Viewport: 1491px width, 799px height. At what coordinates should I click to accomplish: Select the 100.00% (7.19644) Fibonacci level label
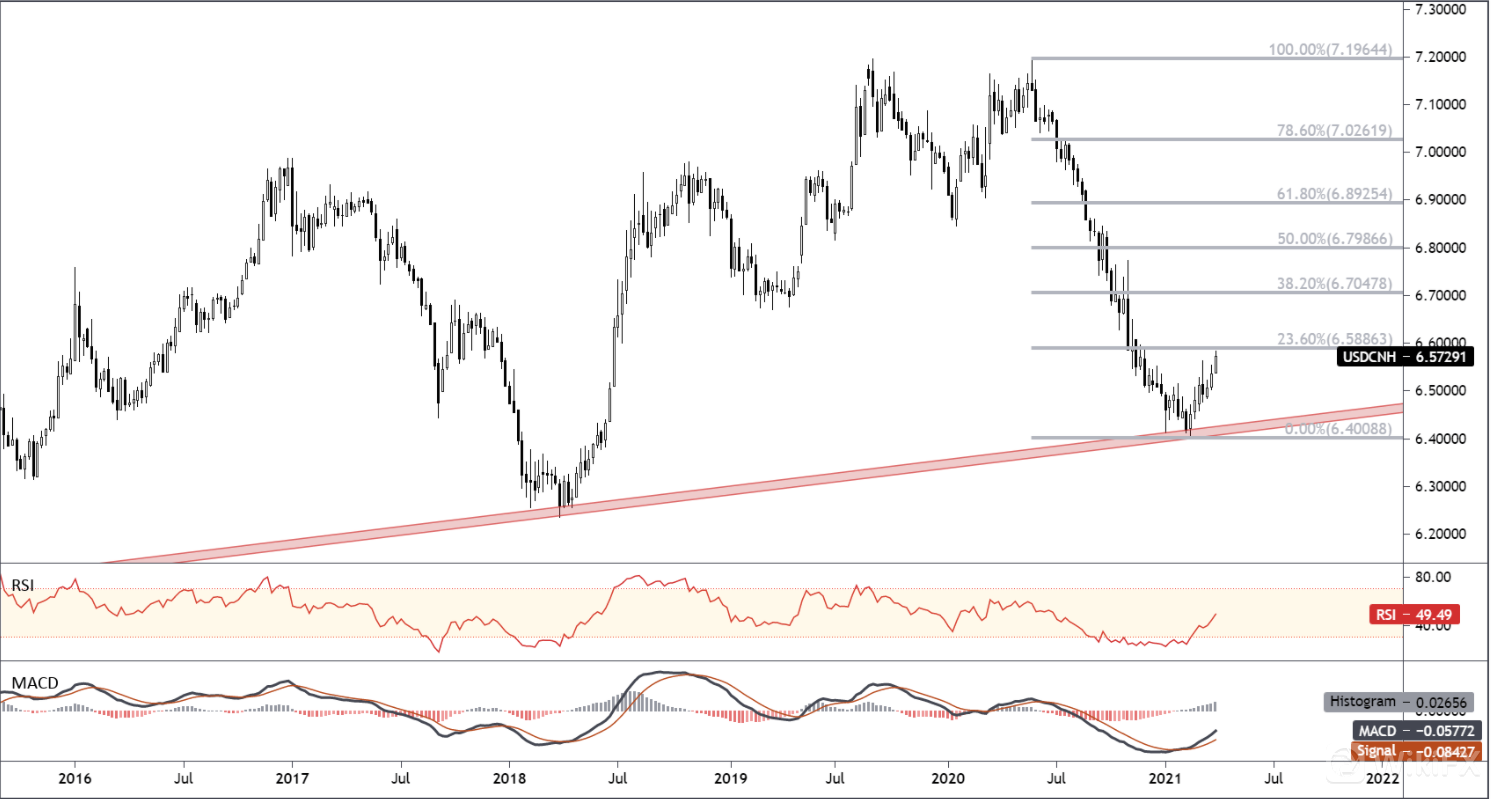point(1342,47)
